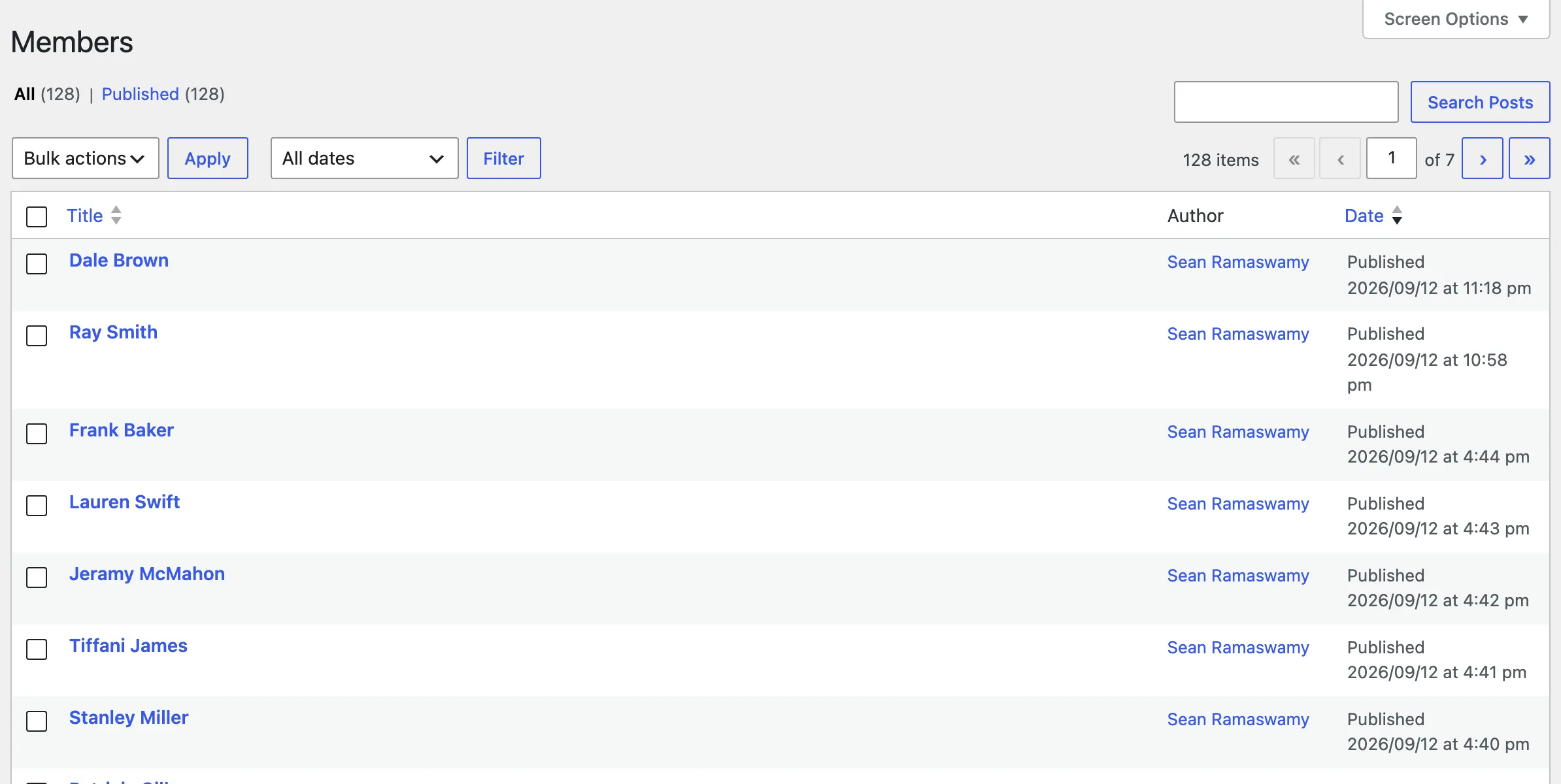Toggle the select-all checkbox in header
The image size is (1561, 784).
(x=37, y=217)
